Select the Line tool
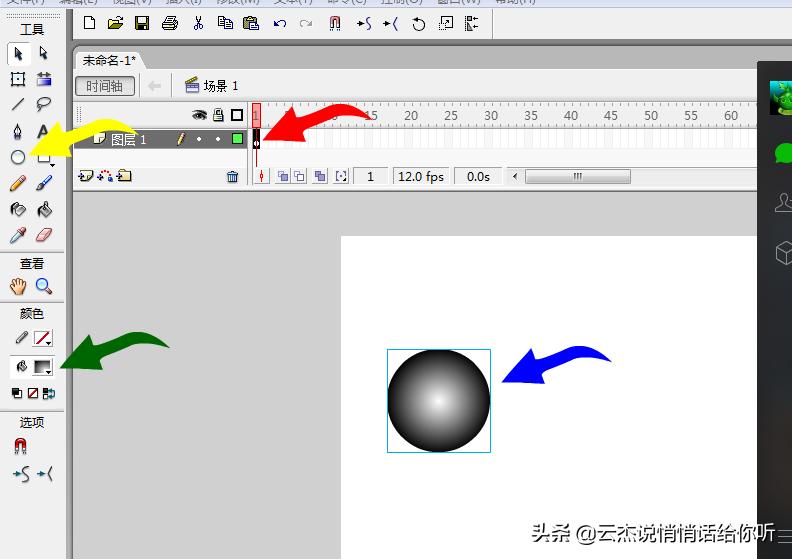 18,104
